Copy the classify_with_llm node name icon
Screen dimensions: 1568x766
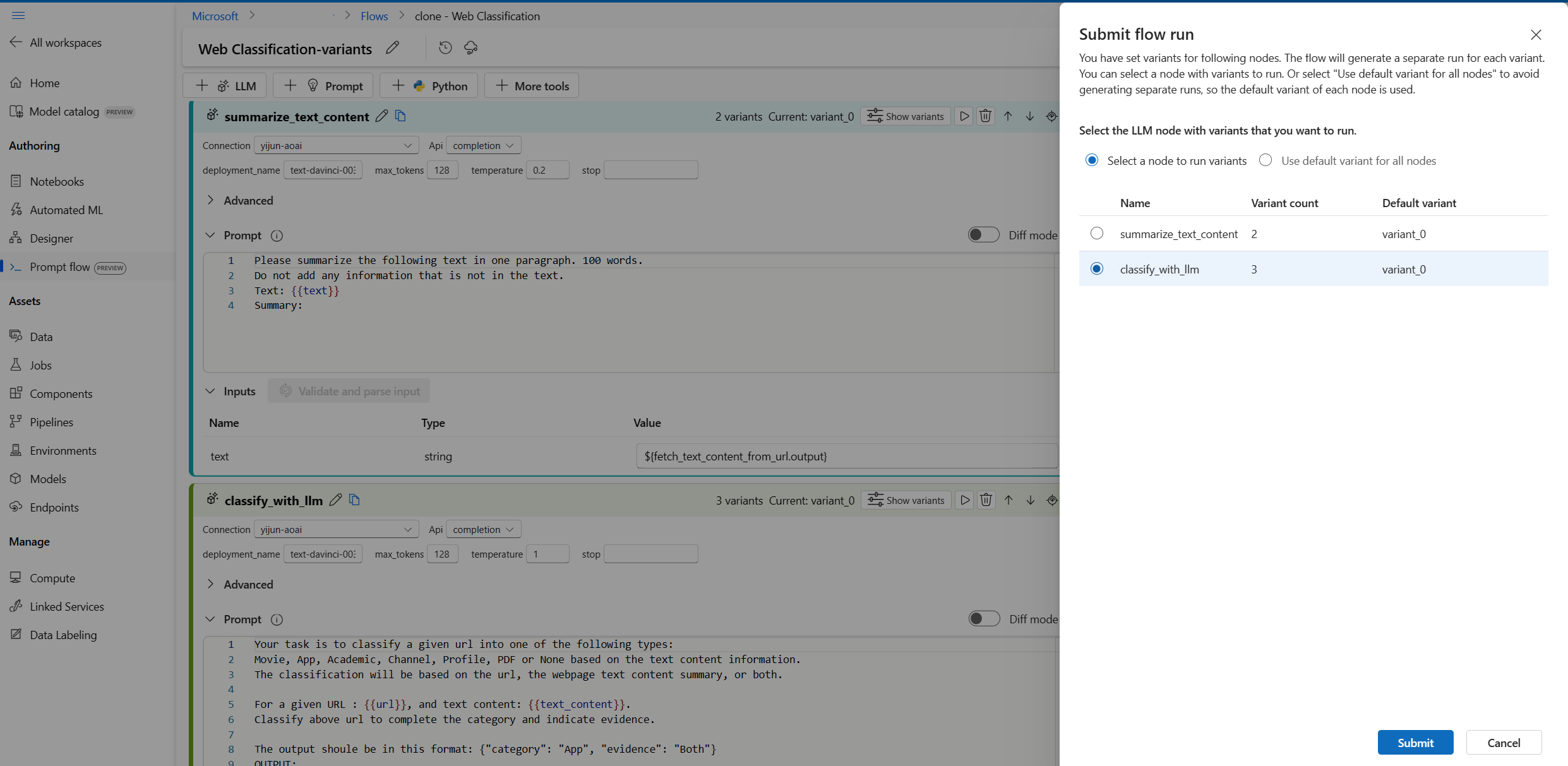[x=354, y=500]
